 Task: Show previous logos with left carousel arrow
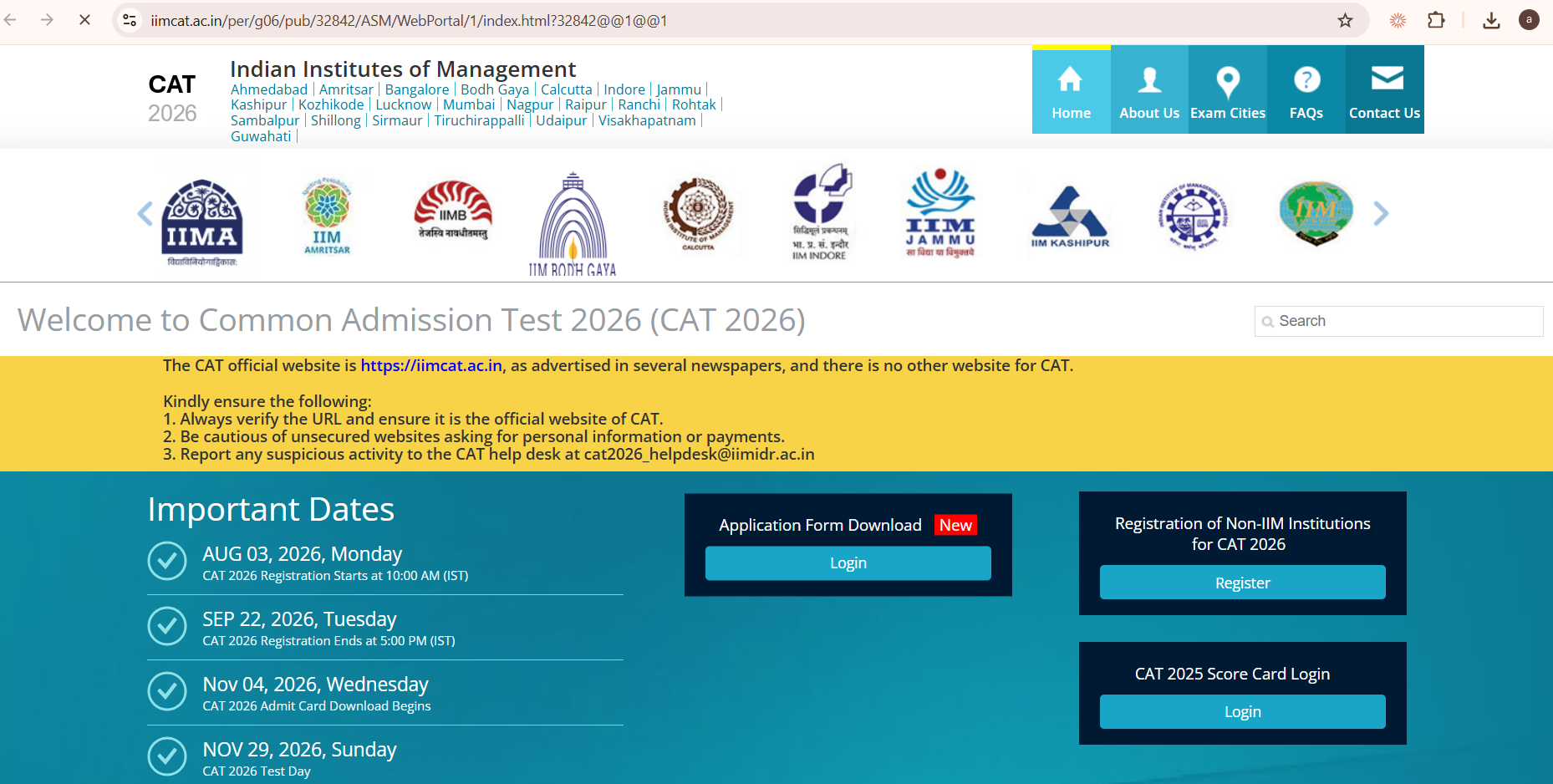[145, 214]
